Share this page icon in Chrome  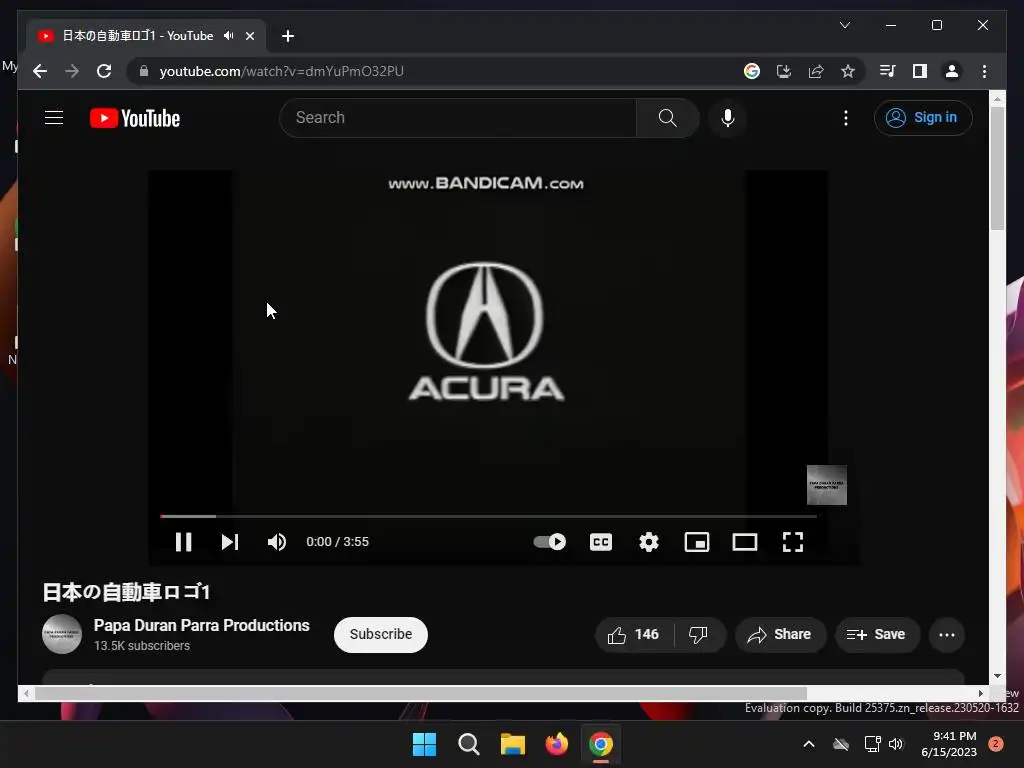(816, 71)
